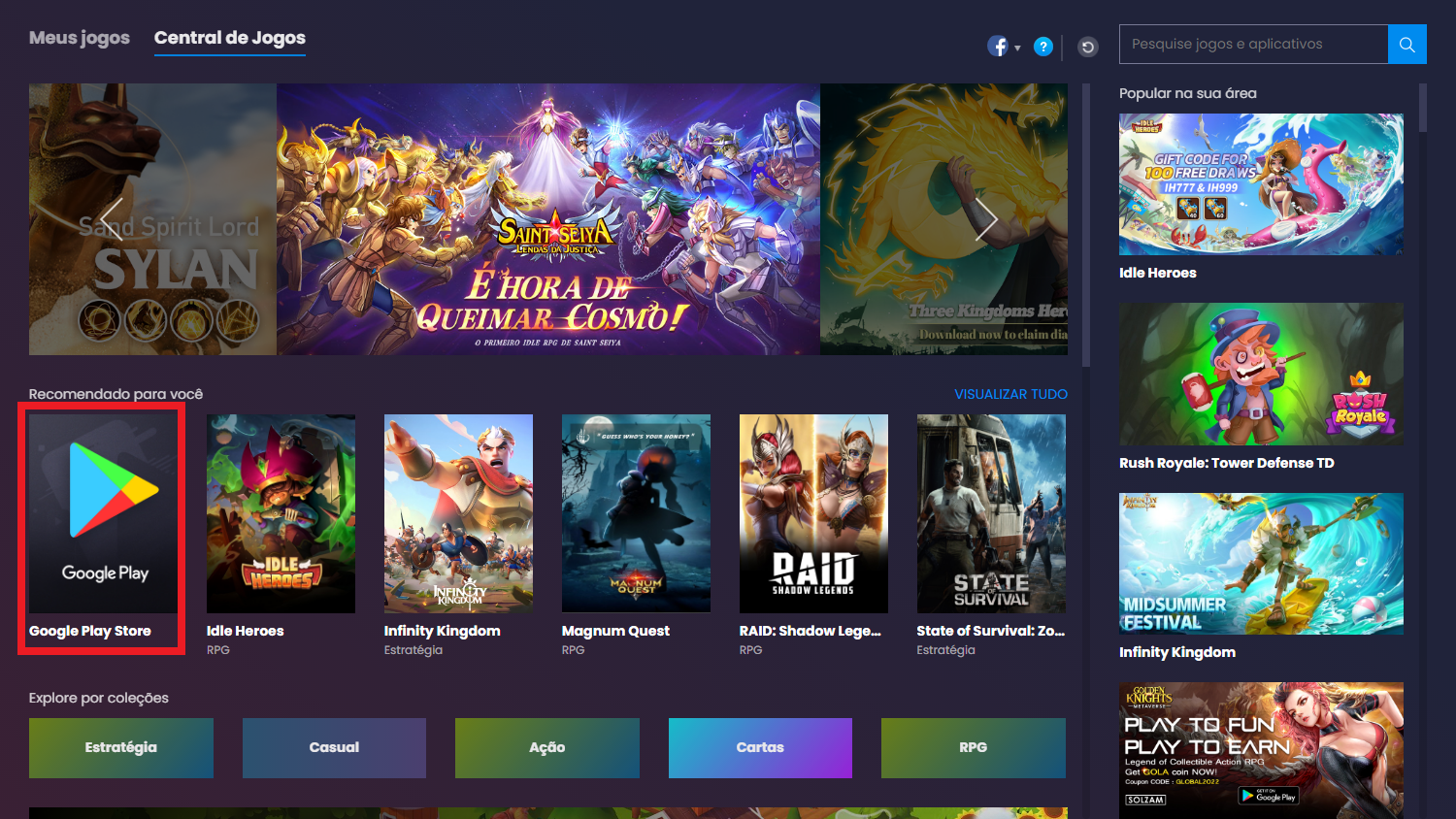The height and width of the screenshot is (819, 1456).
Task: Open the Cartas collection
Action: [x=759, y=747]
